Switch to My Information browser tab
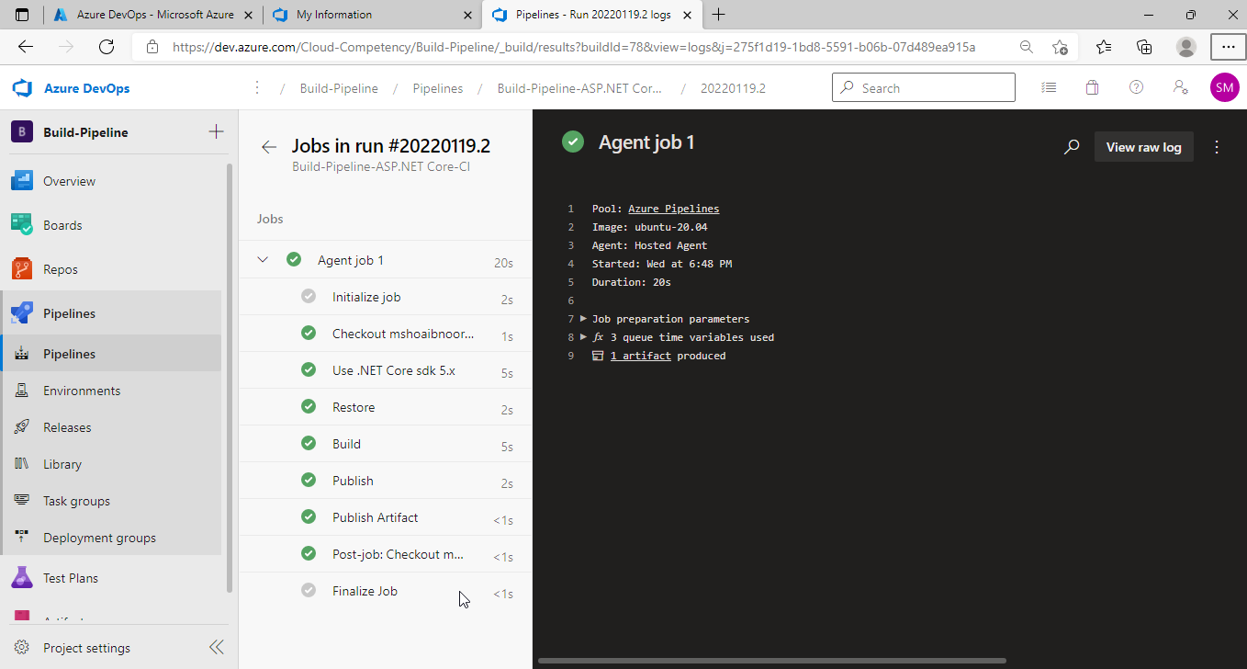Screen dimensions: 1247x669 point(370,15)
